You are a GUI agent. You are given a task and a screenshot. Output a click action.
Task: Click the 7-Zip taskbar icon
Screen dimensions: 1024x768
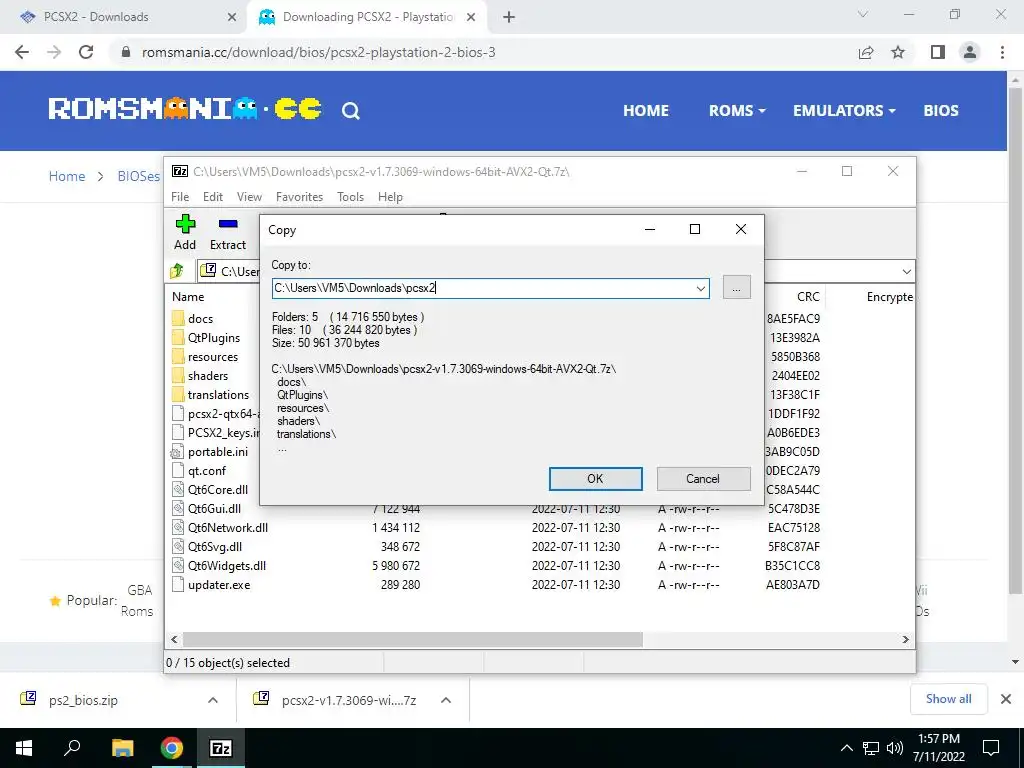(220, 748)
